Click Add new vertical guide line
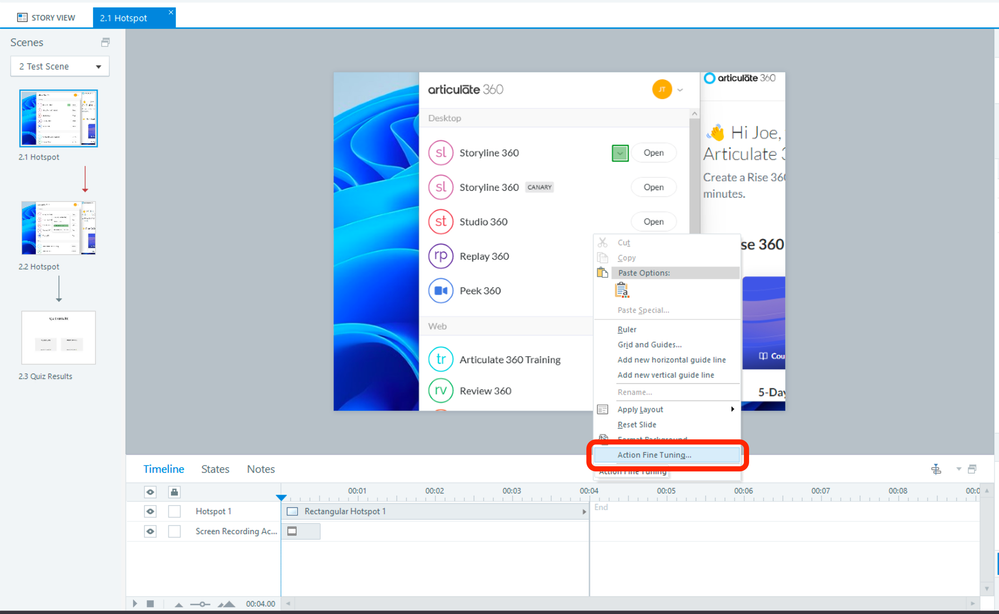The image size is (999, 614). click(667, 375)
